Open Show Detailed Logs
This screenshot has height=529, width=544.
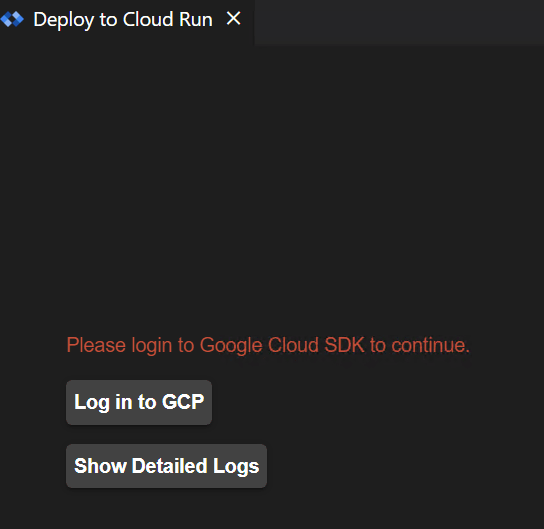[x=167, y=466]
